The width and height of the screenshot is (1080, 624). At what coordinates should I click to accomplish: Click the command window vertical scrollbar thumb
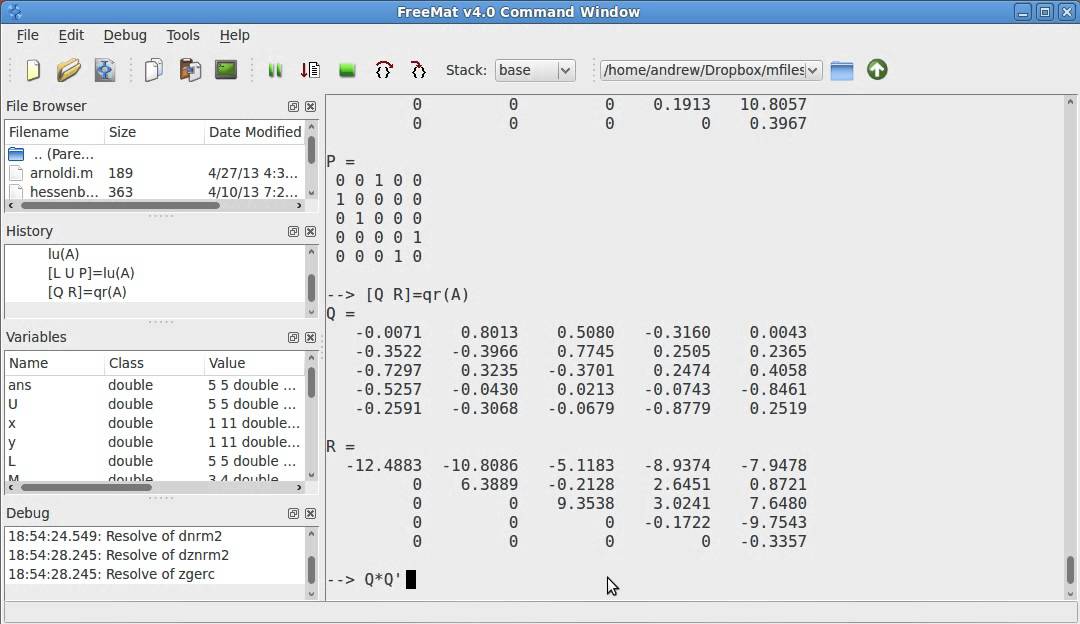click(1070, 570)
